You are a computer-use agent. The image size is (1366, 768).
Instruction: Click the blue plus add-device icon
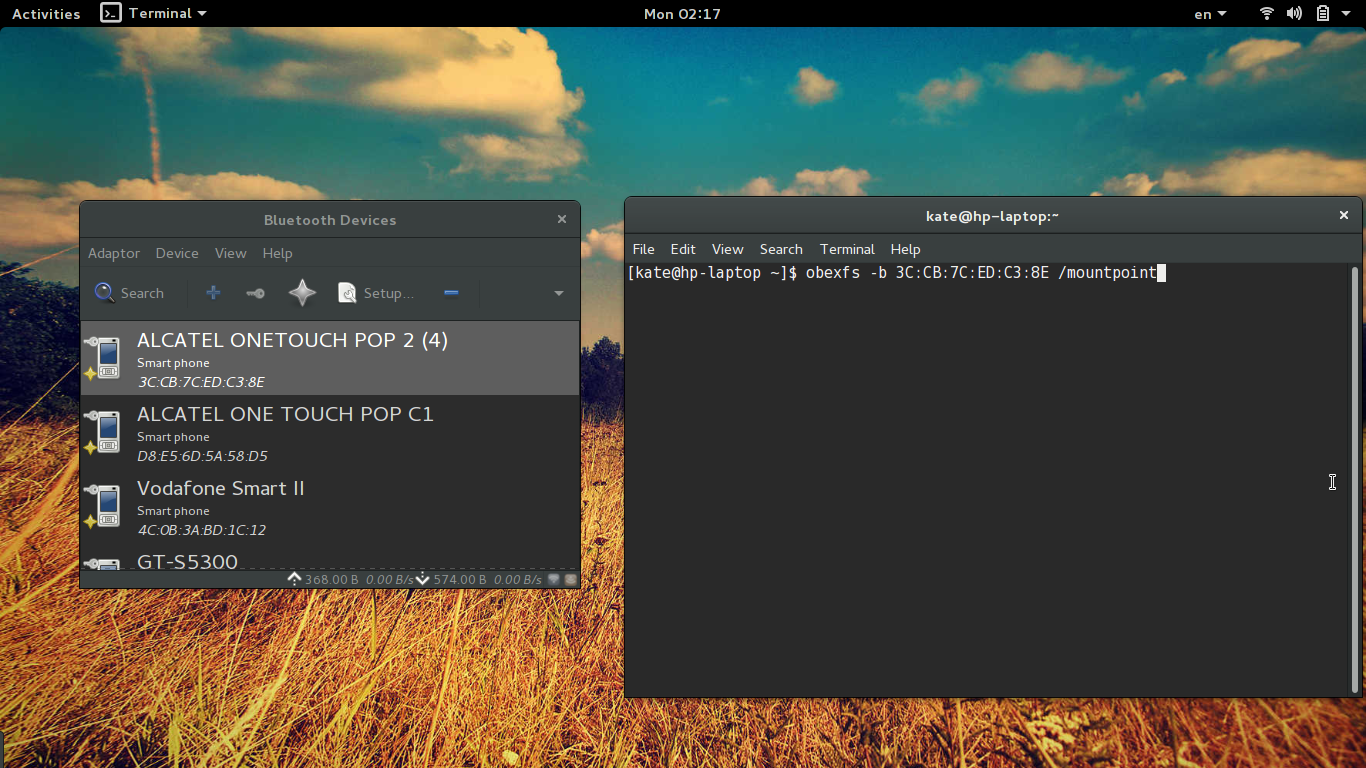[x=213, y=293]
